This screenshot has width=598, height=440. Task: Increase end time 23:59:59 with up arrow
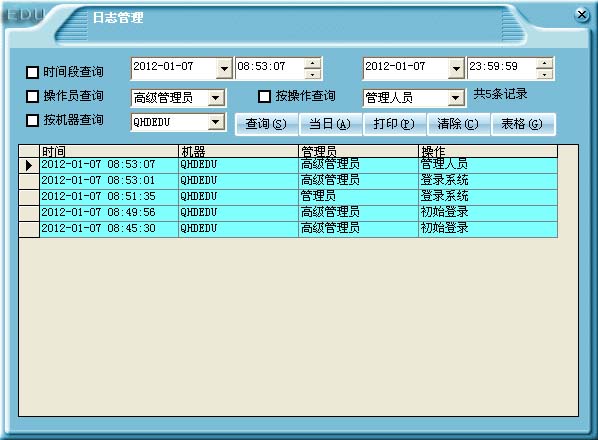545,63
